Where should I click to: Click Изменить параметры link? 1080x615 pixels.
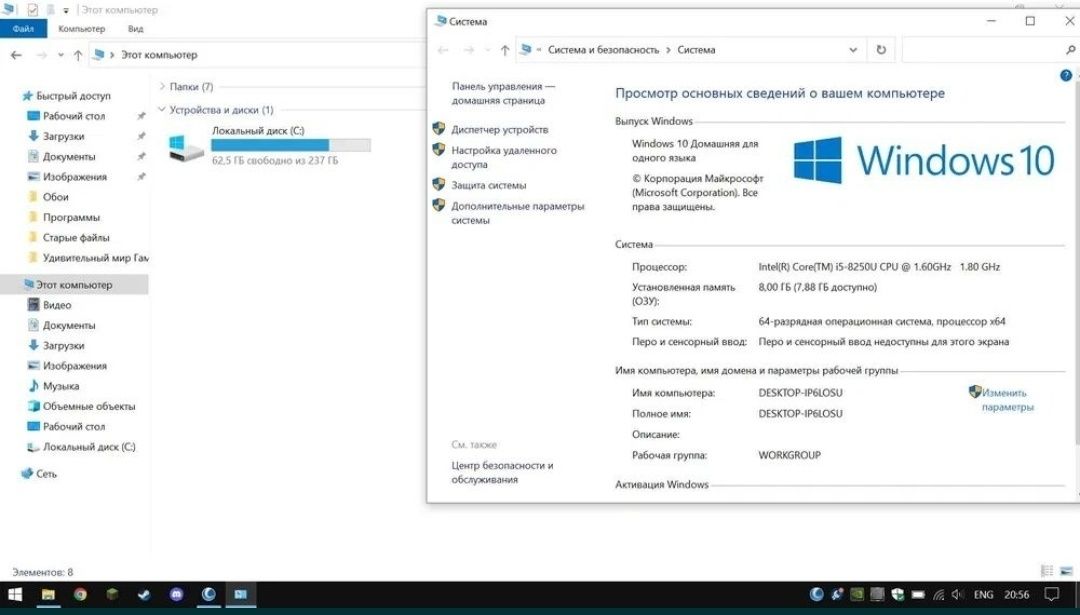tap(1007, 399)
